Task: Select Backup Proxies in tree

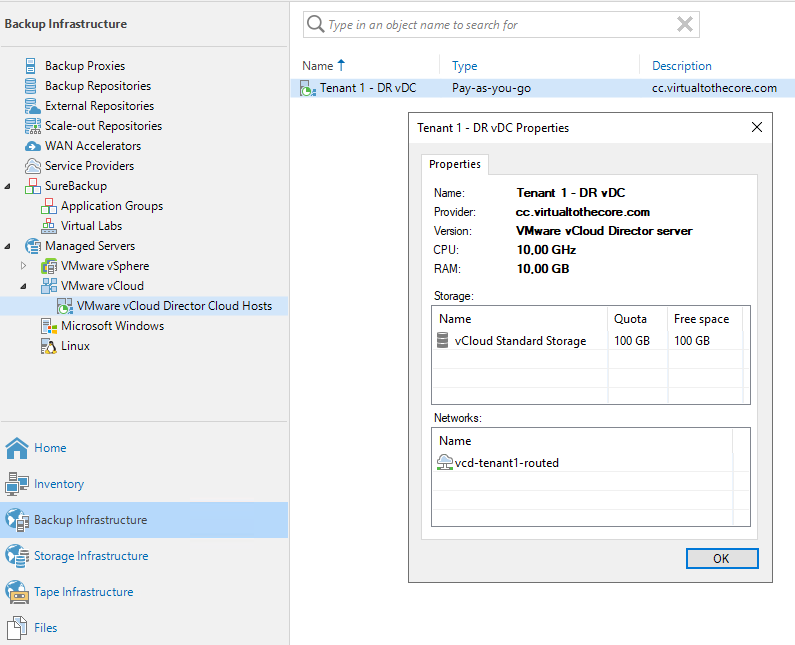Action: pyautogui.click(x=85, y=66)
